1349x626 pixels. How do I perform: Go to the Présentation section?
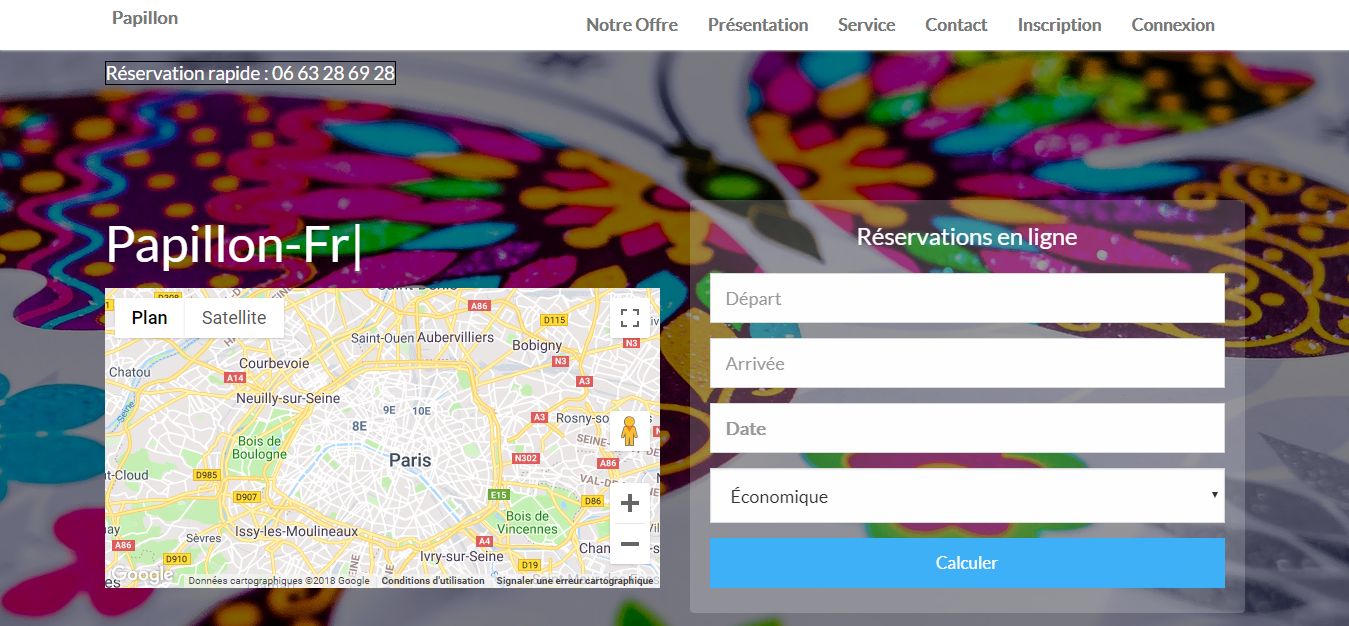[757, 25]
